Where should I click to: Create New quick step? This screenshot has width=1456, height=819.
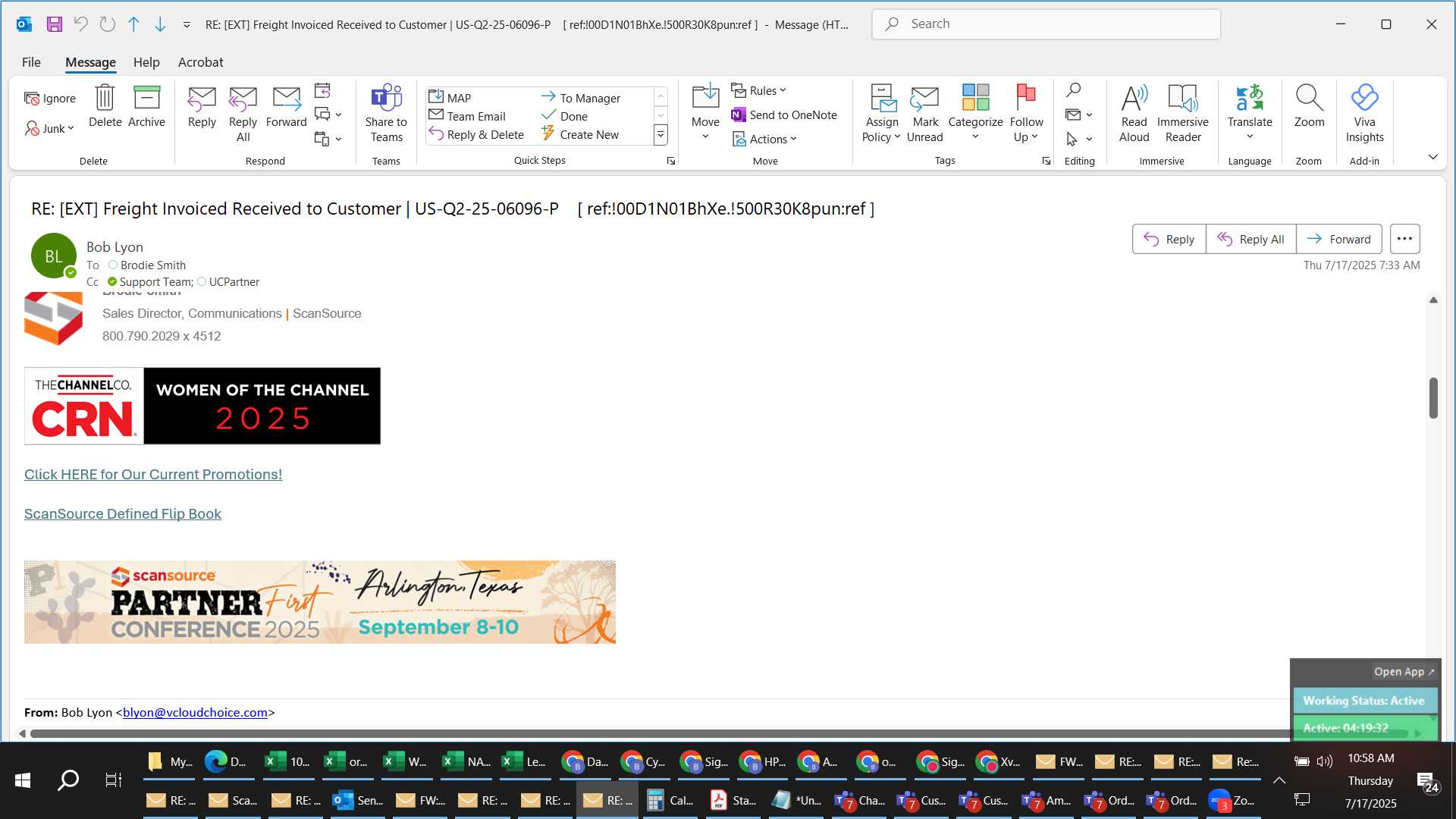pos(580,134)
